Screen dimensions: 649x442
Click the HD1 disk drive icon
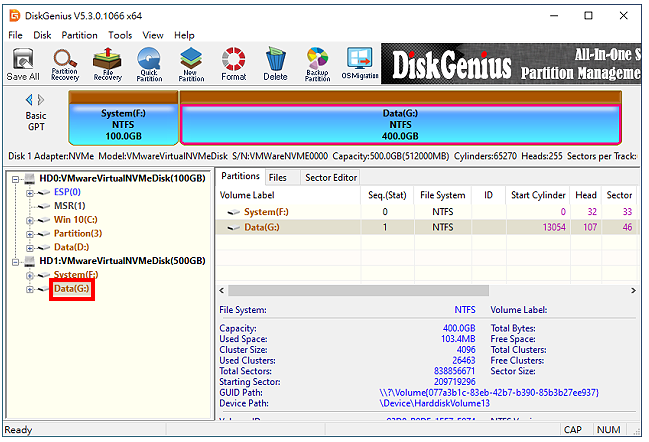click(30, 261)
